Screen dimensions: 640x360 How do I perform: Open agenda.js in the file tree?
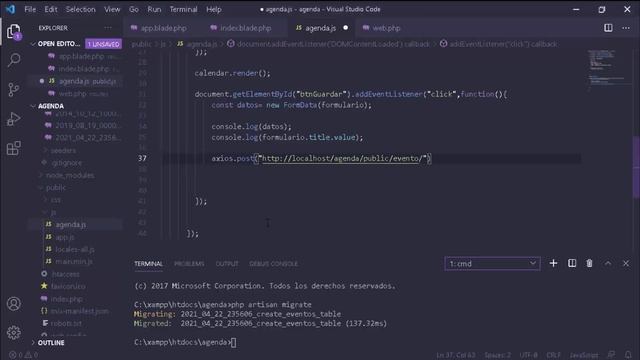click(x=71, y=224)
